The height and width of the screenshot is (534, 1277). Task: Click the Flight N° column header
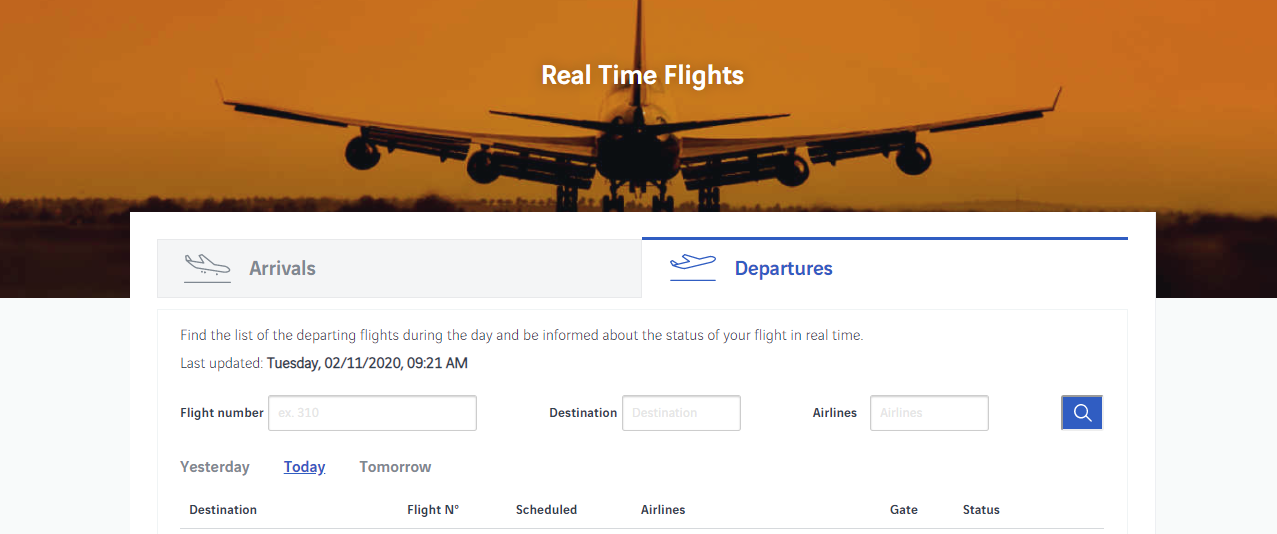(x=433, y=510)
